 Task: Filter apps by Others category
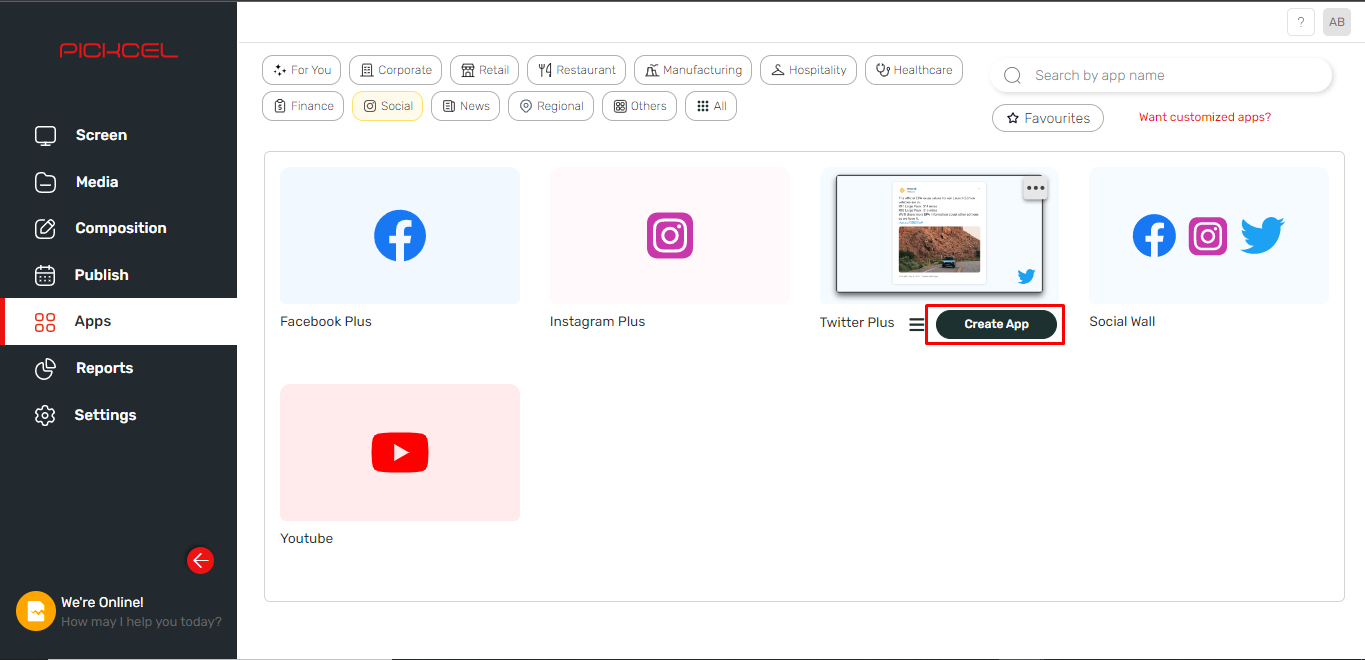point(639,106)
